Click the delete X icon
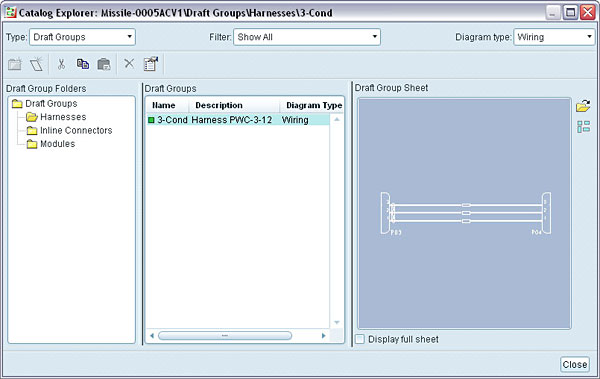Viewport: 600px width, 379px height. click(x=129, y=64)
